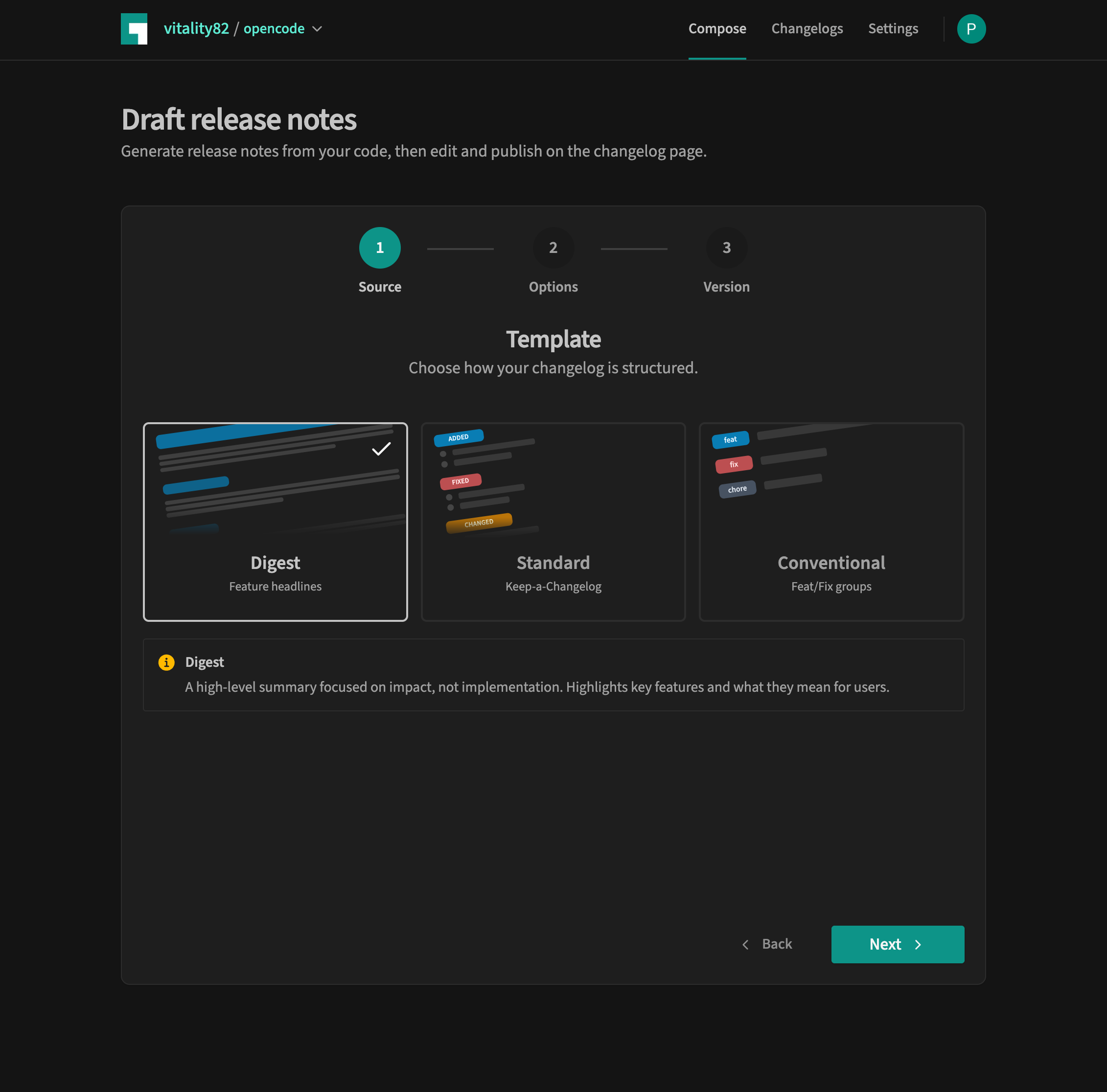1107x1092 pixels.
Task: Open the user avatar P menu
Action: pos(970,29)
